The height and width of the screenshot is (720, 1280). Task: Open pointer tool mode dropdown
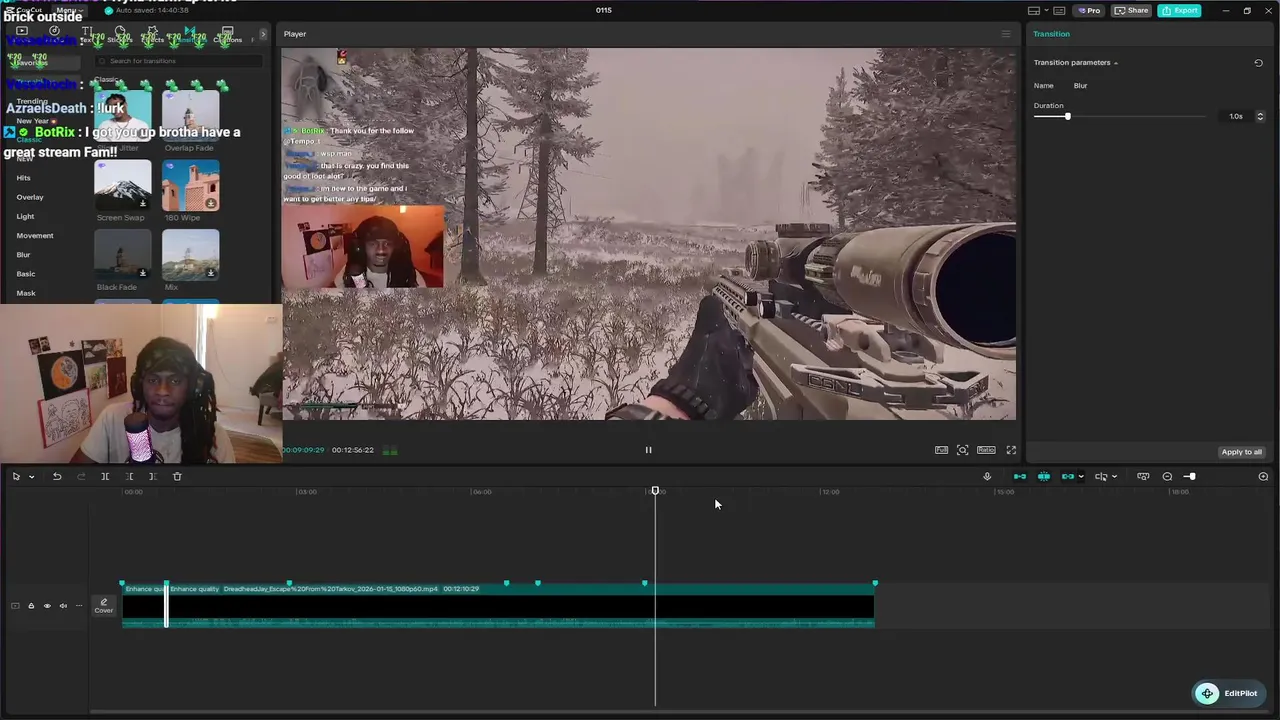click(x=31, y=477)
